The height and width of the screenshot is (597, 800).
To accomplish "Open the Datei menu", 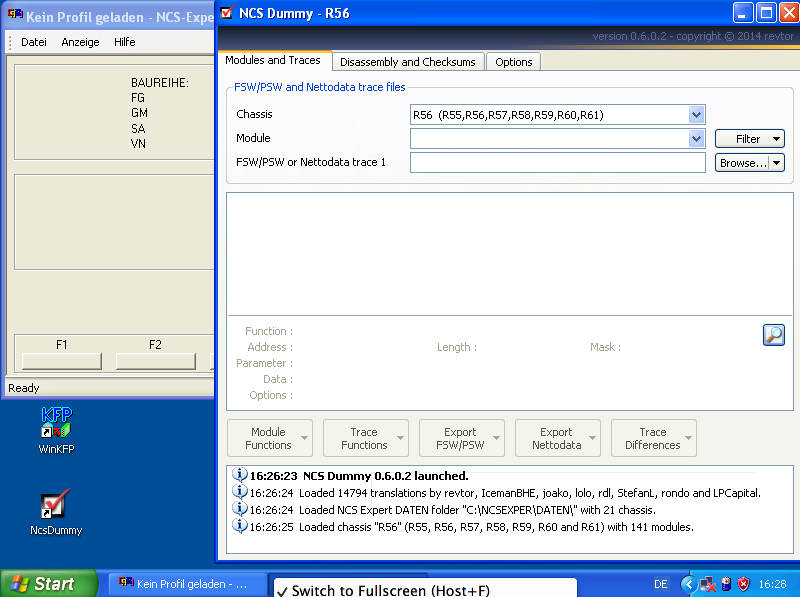I will [34, 42].
